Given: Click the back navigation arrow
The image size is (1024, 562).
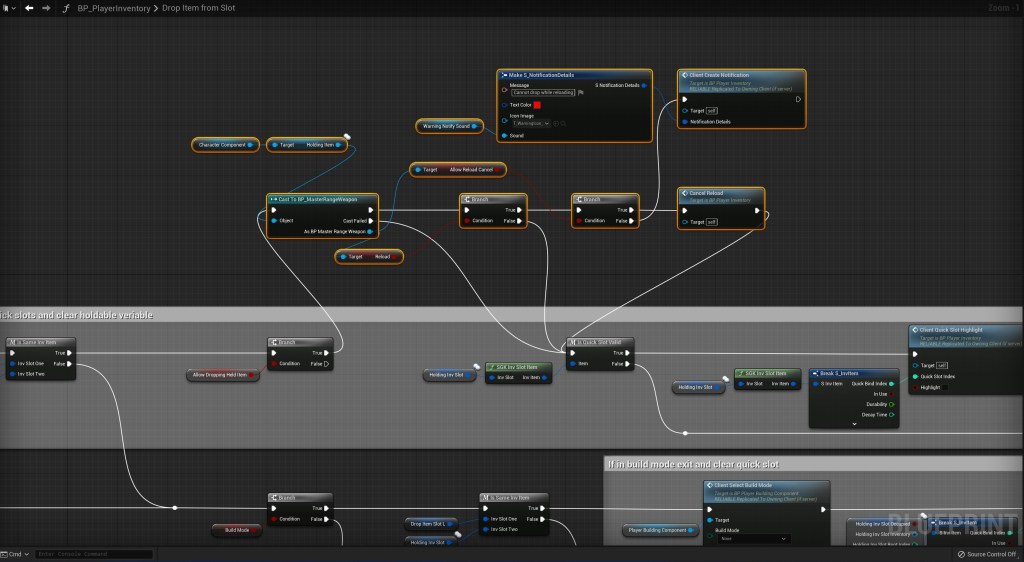Looking at the screenshot, I should (29, 8).
